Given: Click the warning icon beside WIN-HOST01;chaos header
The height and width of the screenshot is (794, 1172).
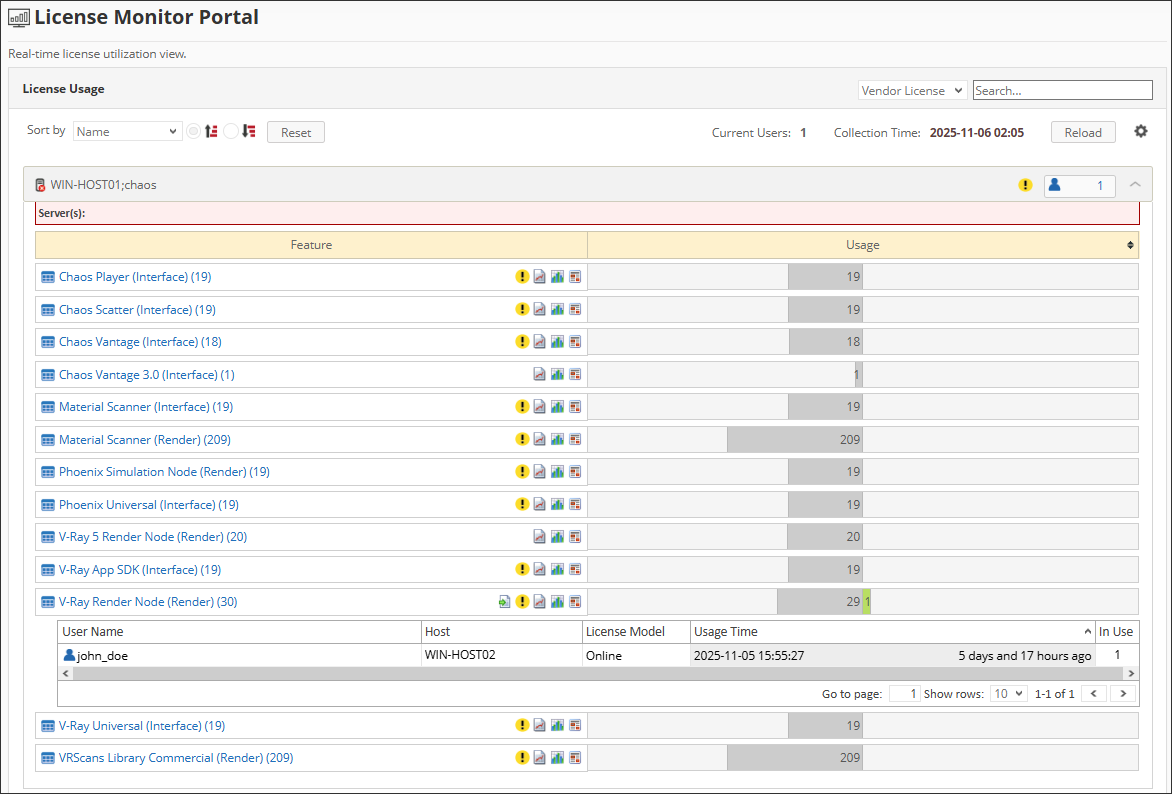Looking at the screenshot, I should pyautogui.click(x=1024, y=185).
